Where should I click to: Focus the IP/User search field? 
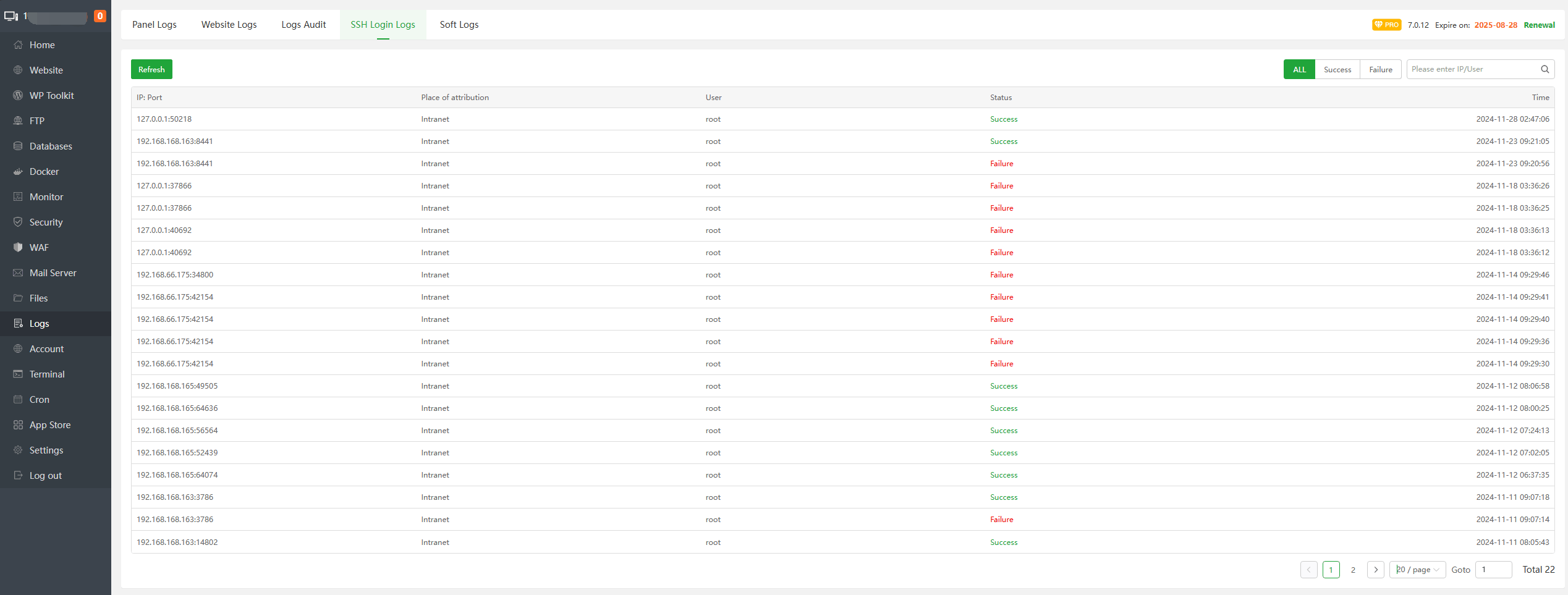1472,69
